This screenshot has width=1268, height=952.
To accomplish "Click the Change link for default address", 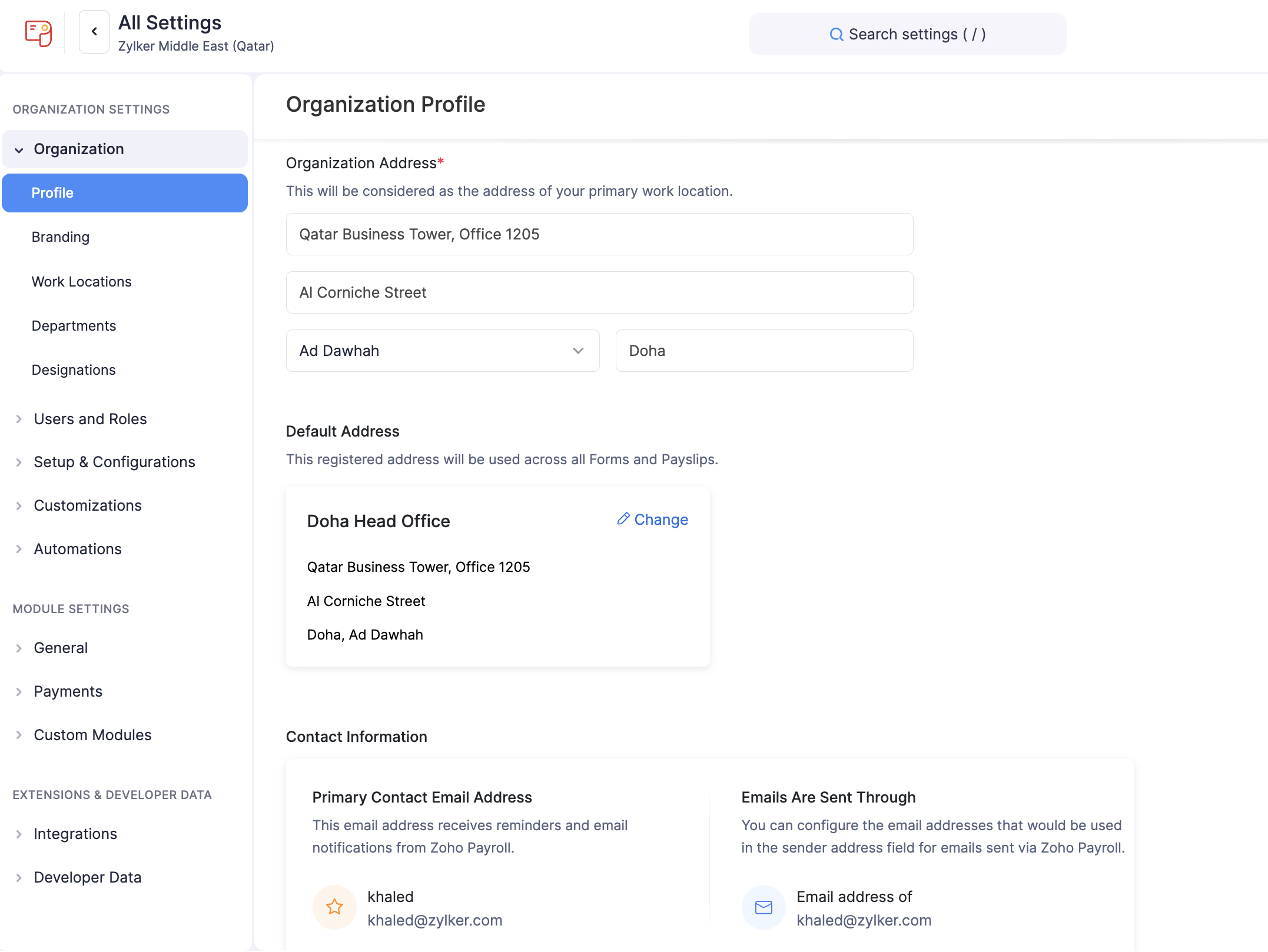I will [x=661, y=520].
